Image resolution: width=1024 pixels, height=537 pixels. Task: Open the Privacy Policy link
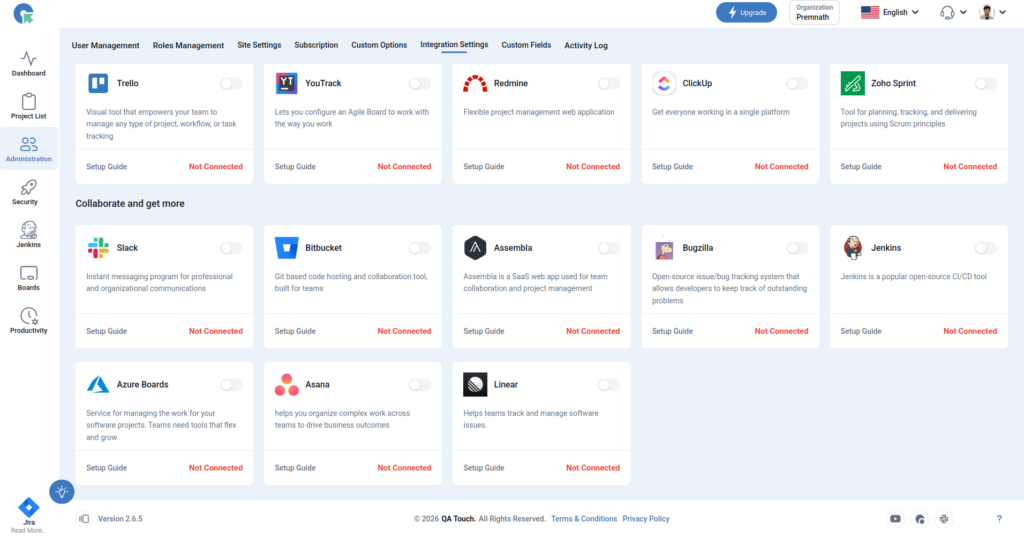pos(646,519)
